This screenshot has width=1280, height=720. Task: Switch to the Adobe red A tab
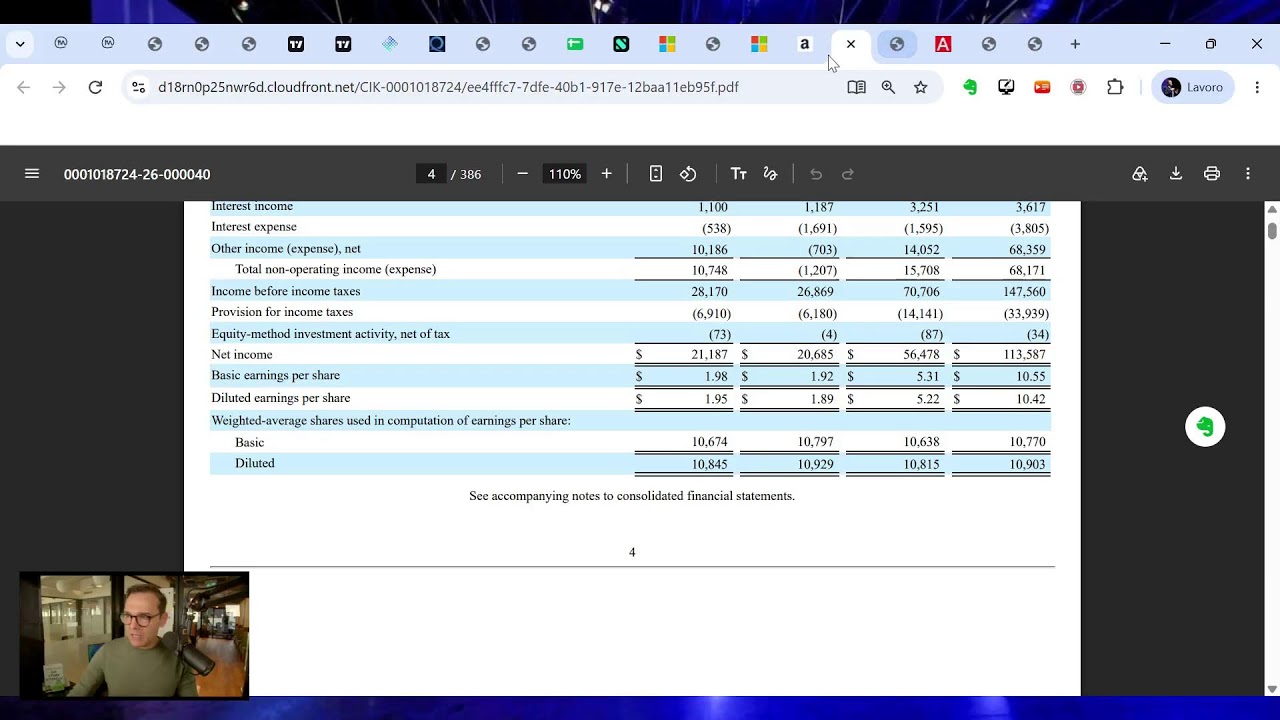pyautogui.click(x=943, y=44)
